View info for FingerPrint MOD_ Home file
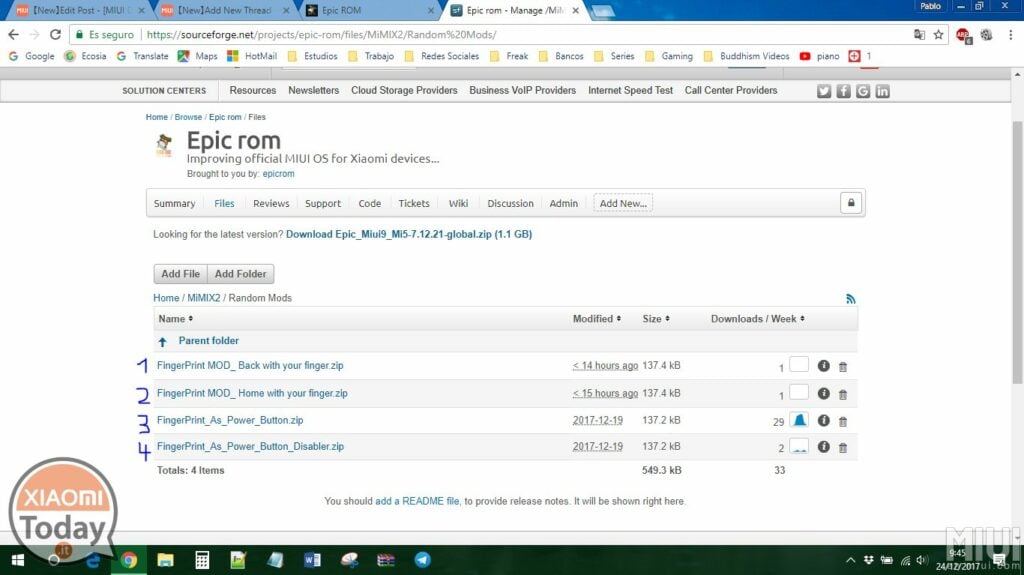This screenshot has width=1024, height=575. tap(824, 393)
